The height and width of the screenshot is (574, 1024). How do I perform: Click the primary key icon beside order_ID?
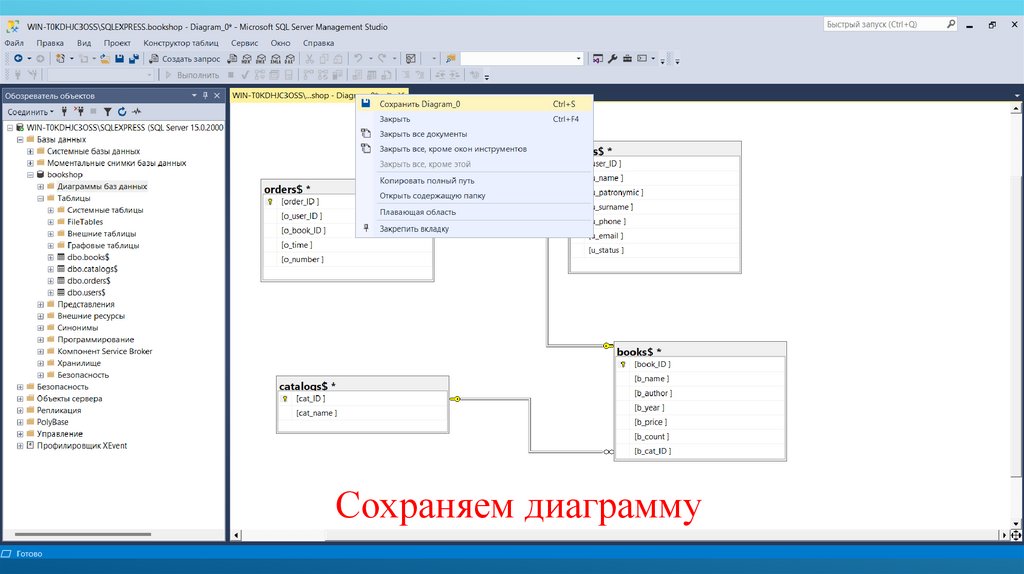click(x=270, y=202)
